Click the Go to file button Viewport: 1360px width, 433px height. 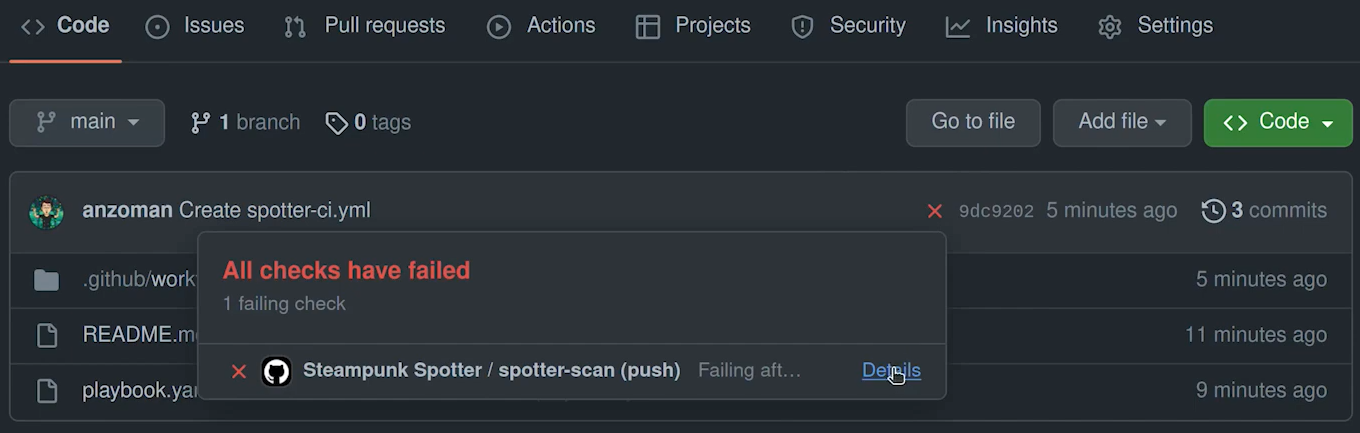click(973, 123)
